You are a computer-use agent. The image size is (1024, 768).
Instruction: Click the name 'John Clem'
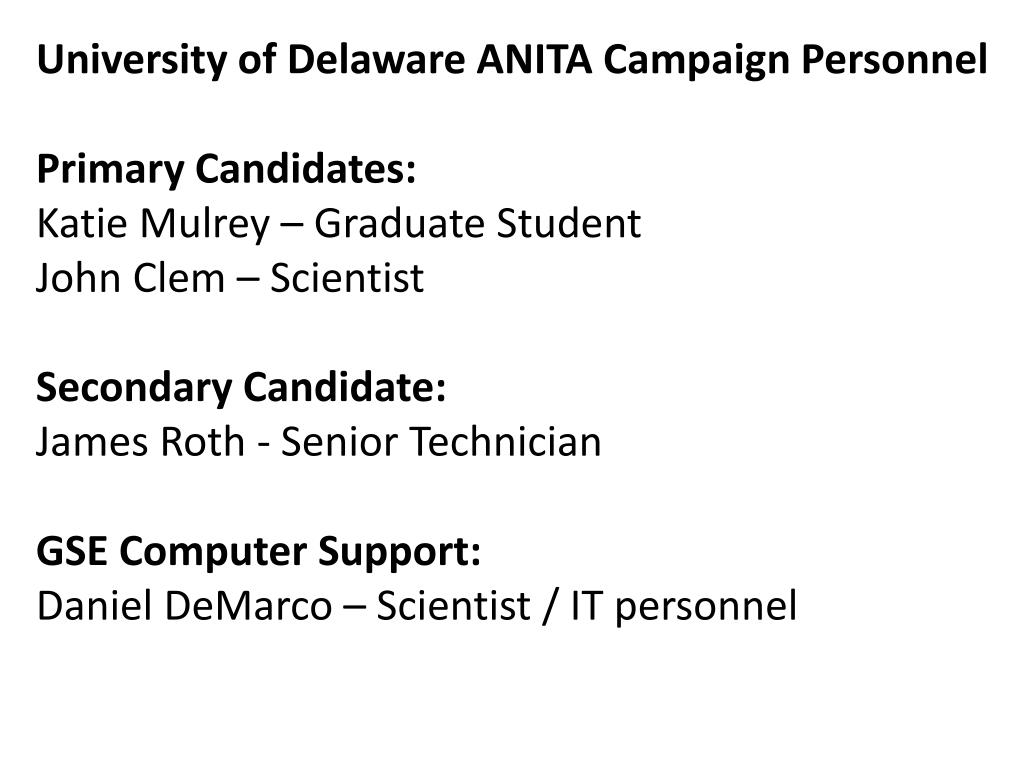(131, 278)
